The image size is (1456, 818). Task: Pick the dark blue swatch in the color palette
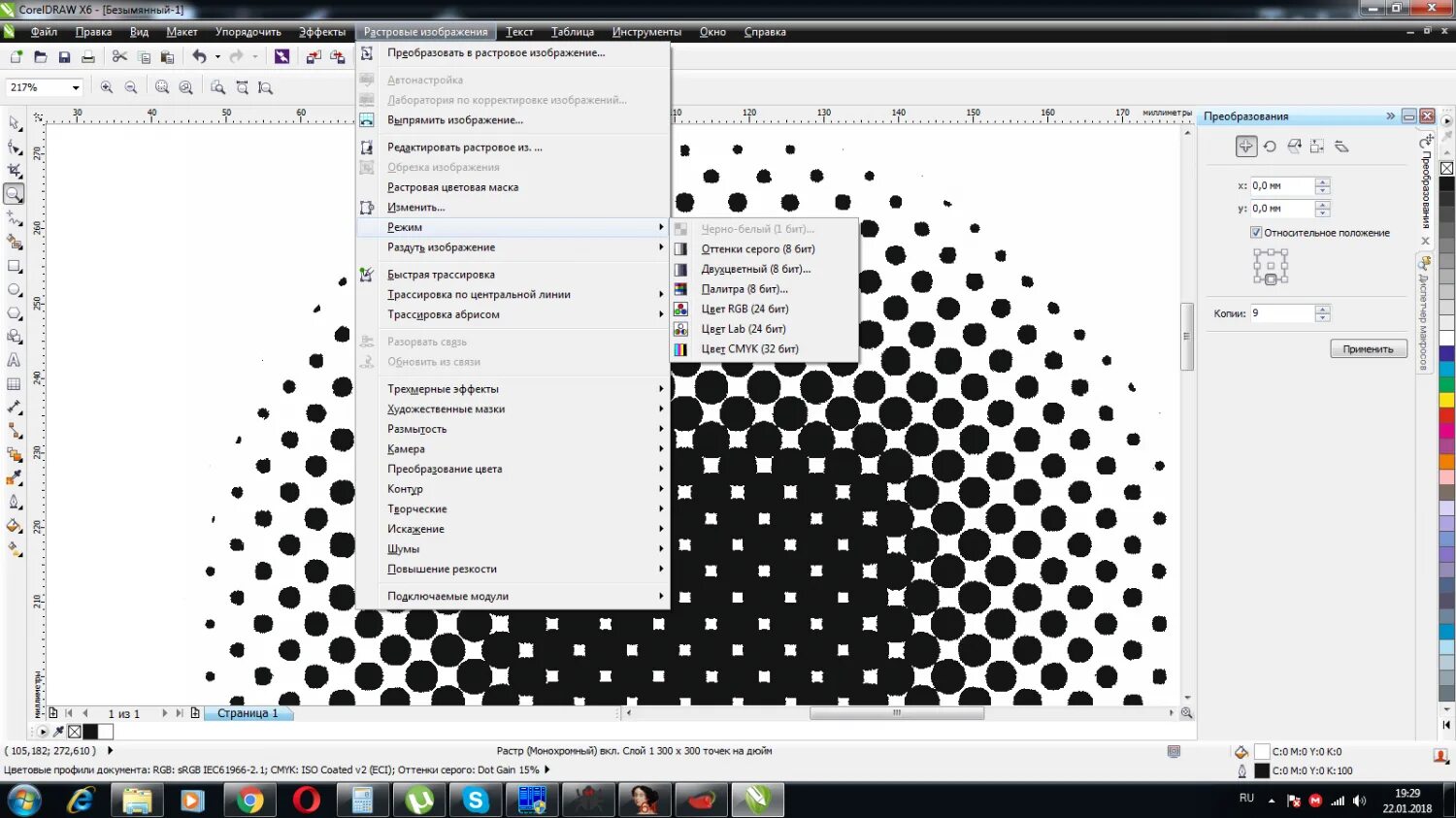(x=1447, y=354)
